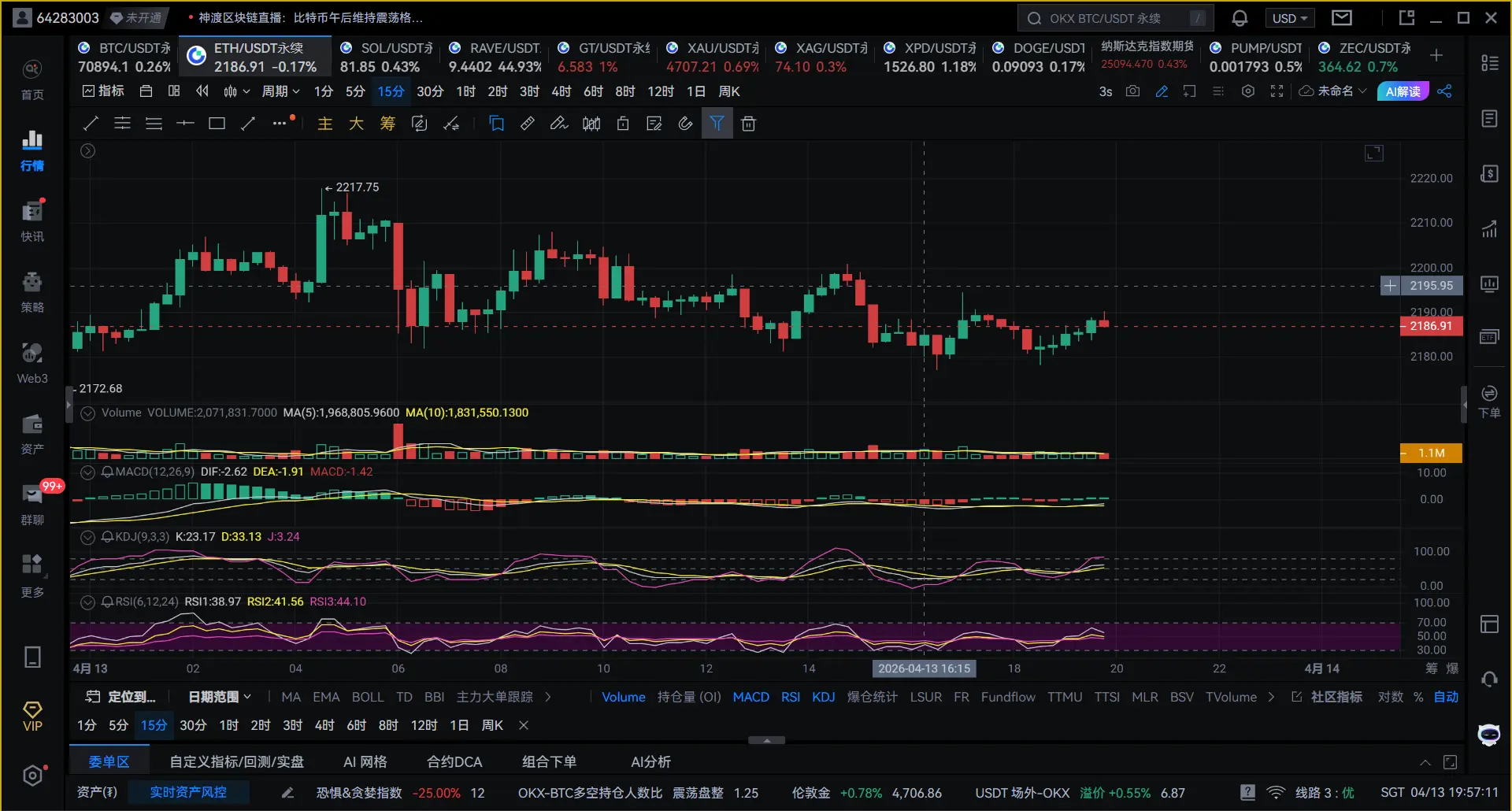Open 策略 strategy in left sidebar

(32, 292)
